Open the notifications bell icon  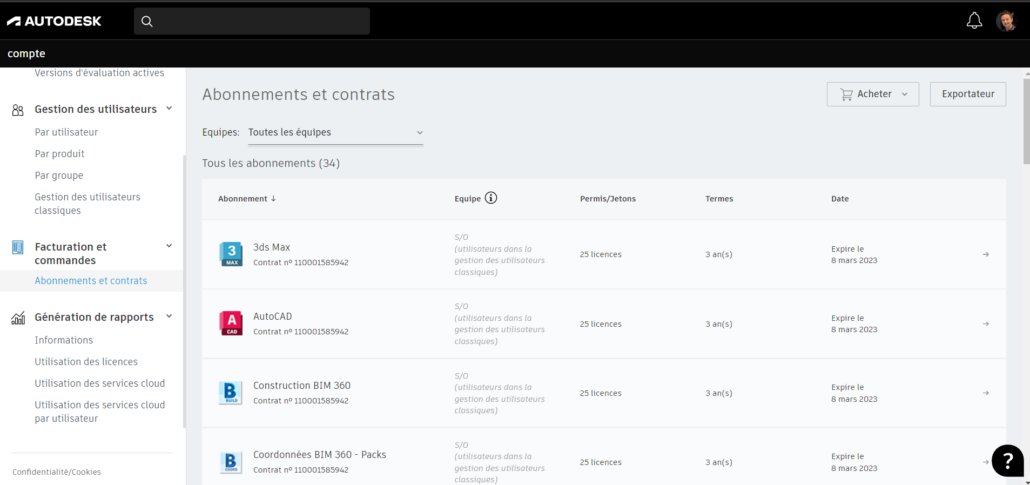[974, 21]
